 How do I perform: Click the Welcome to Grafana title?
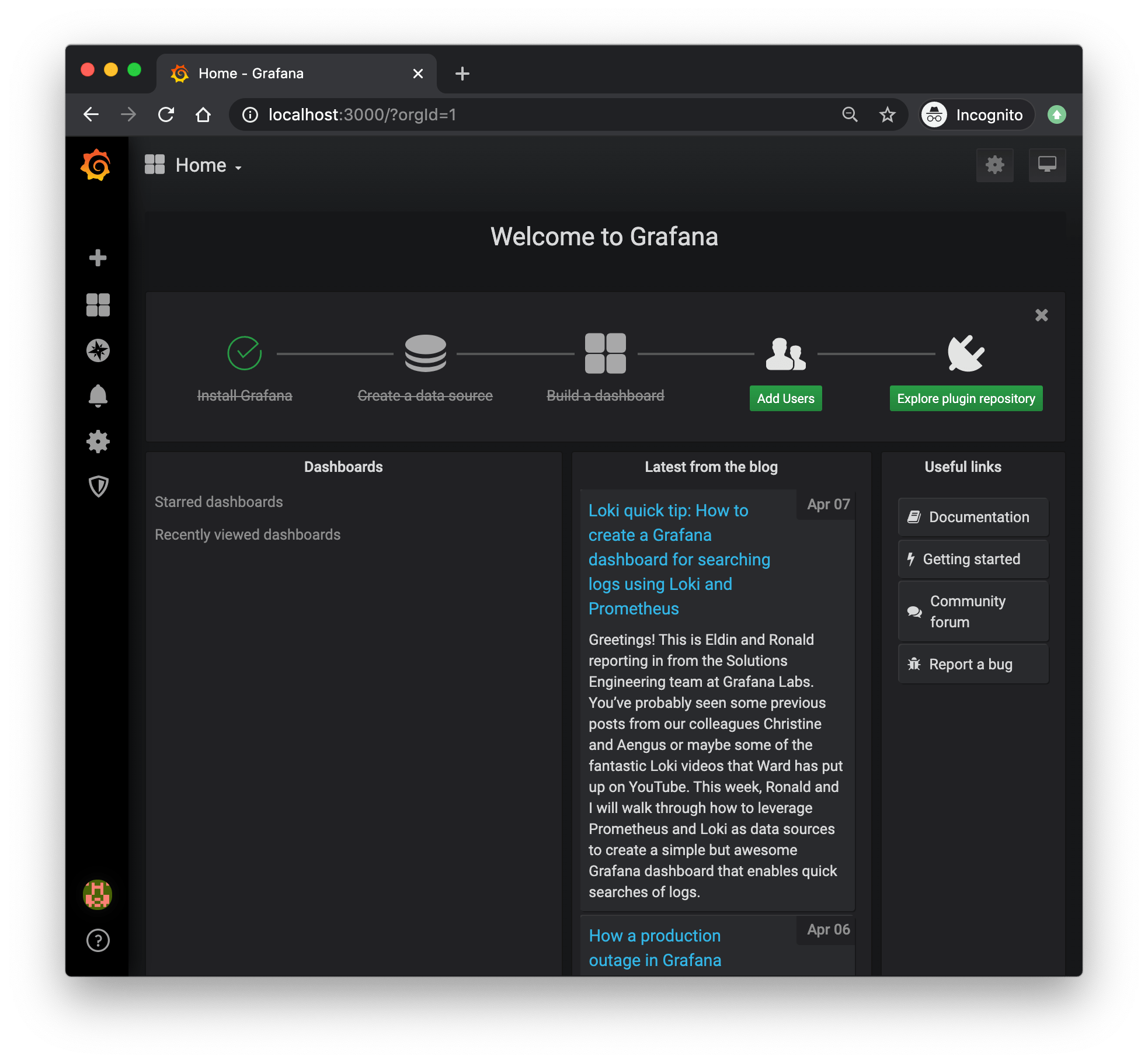[x=604, y=237]
